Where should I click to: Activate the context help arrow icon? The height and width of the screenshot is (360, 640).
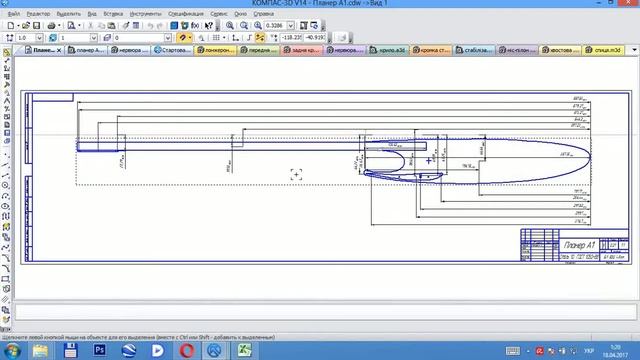click(209, 25)
